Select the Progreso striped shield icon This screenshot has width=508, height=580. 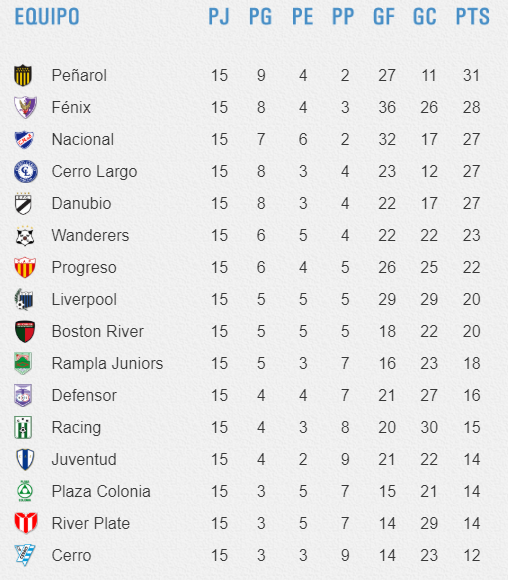tap(25, 267)
